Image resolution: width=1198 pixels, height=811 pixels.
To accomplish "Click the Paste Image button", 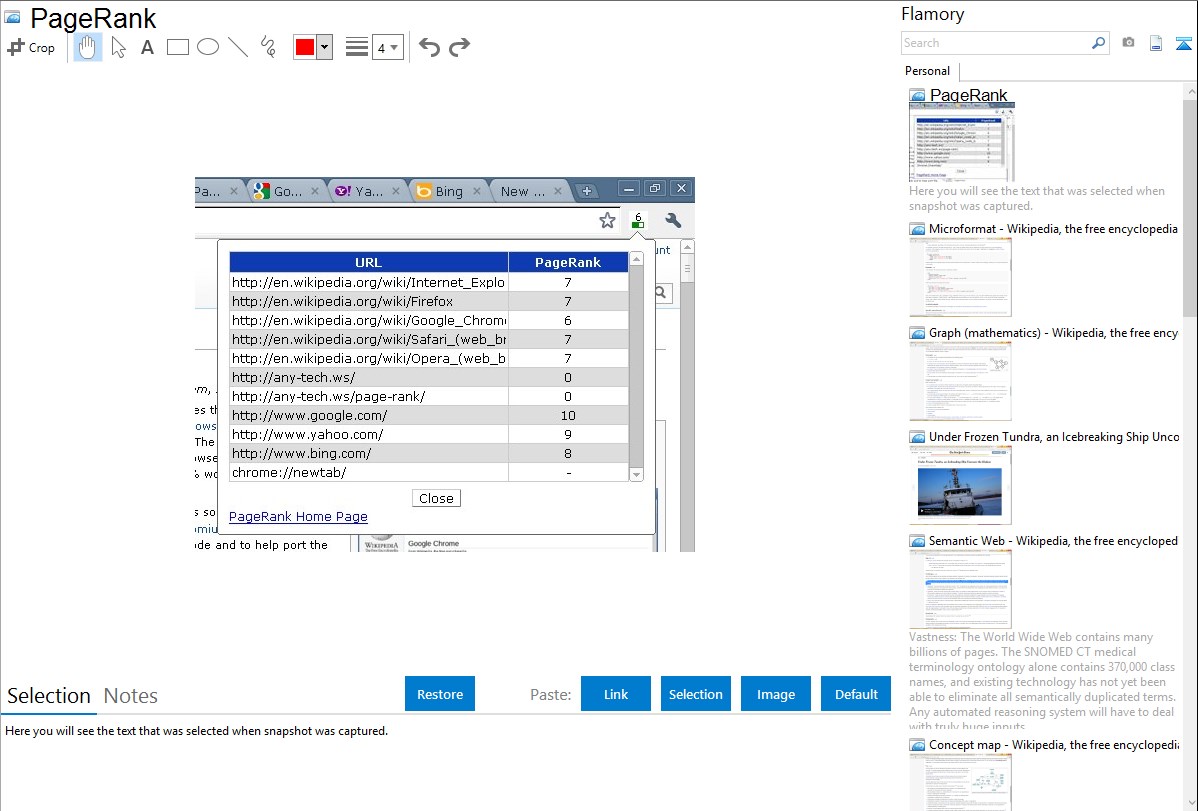I will 775,694.
